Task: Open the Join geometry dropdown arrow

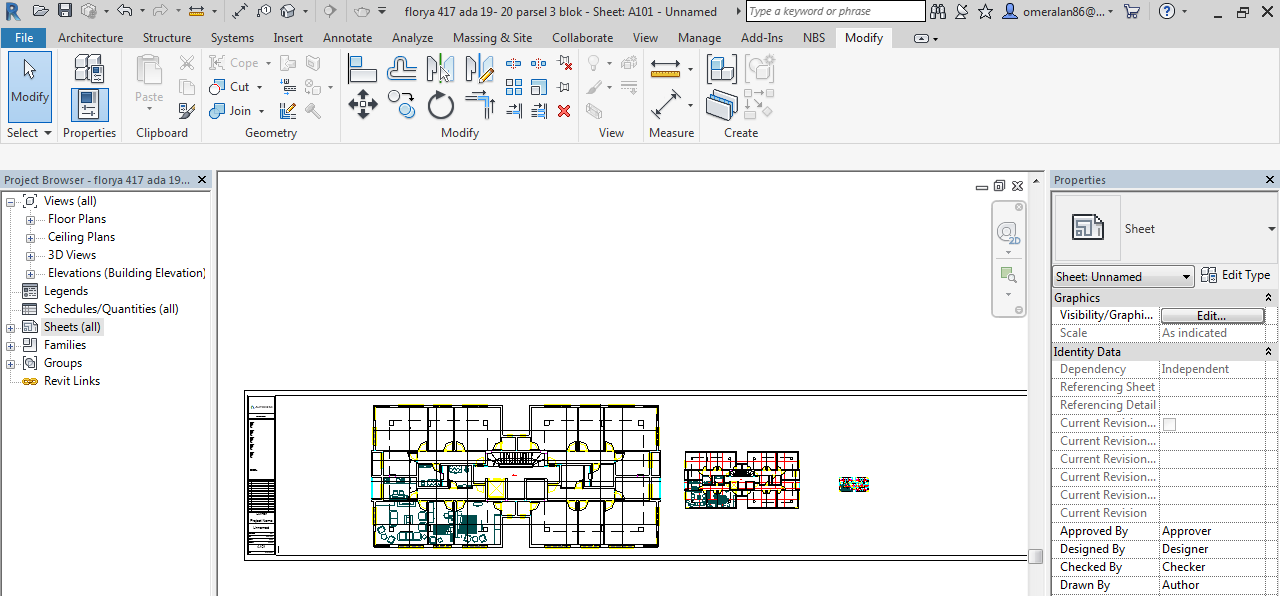Action: click(x=261, y=111)
